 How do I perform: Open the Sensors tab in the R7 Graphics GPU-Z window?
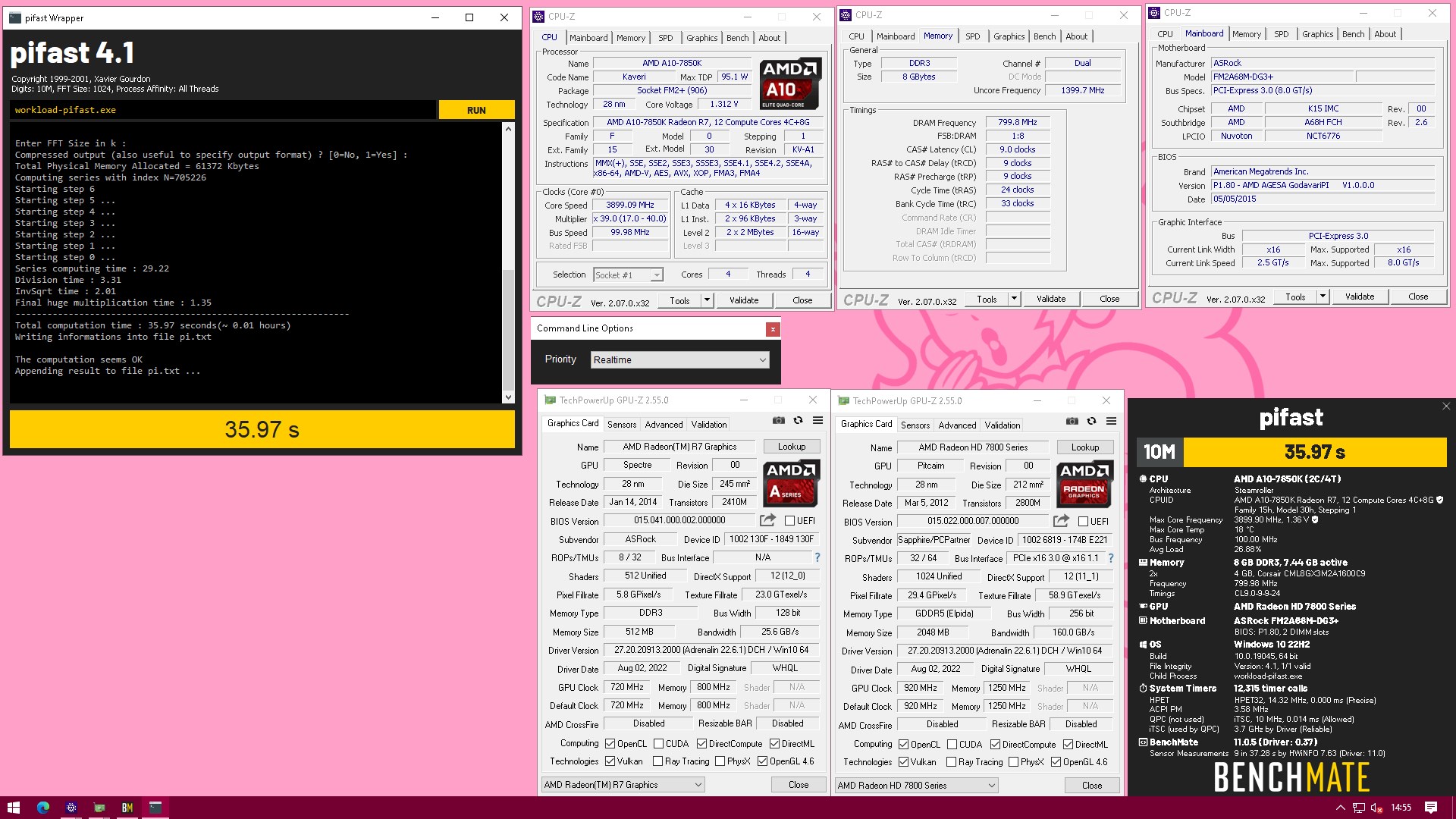[622, 425]
